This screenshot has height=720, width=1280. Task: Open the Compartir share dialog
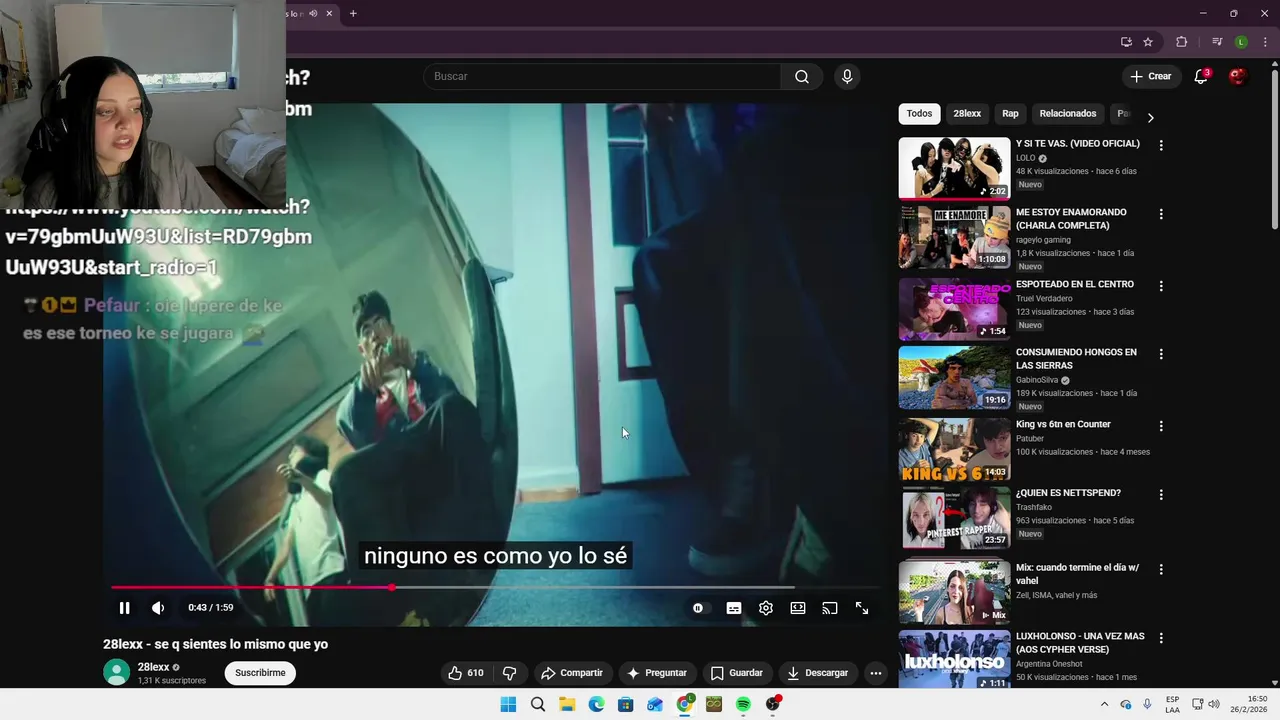(x=571, y=673)
